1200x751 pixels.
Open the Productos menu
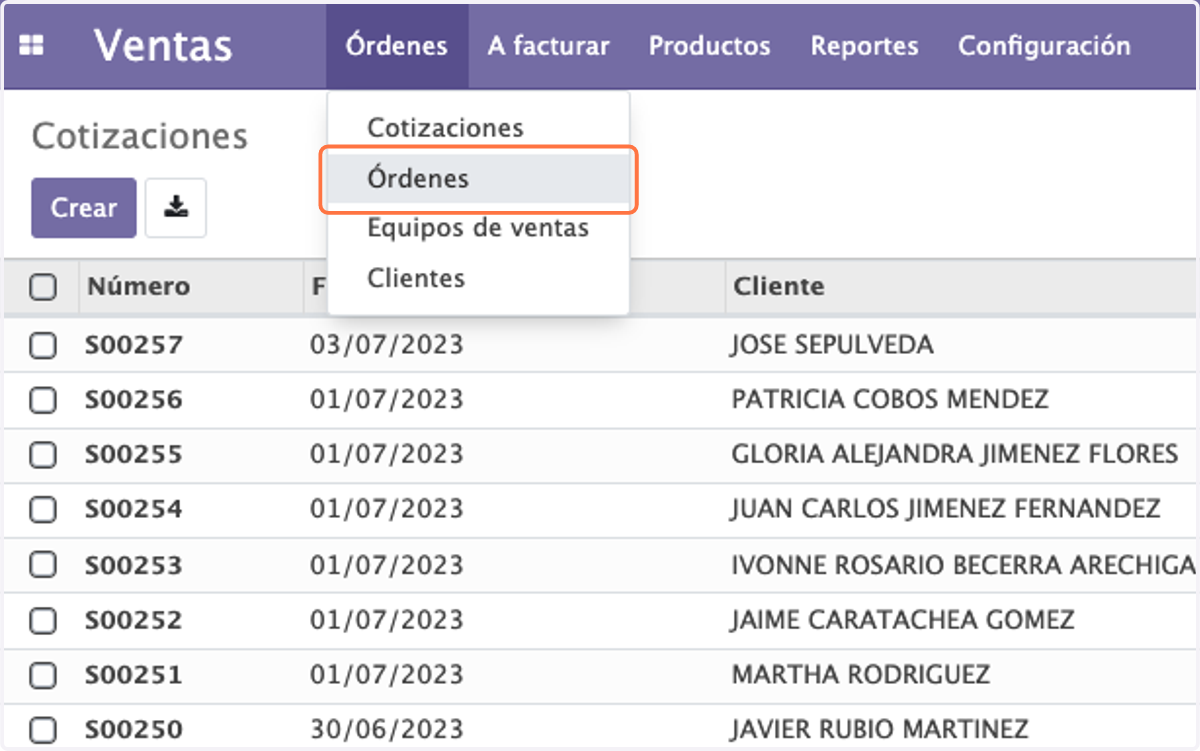click(x=710, y=46)
